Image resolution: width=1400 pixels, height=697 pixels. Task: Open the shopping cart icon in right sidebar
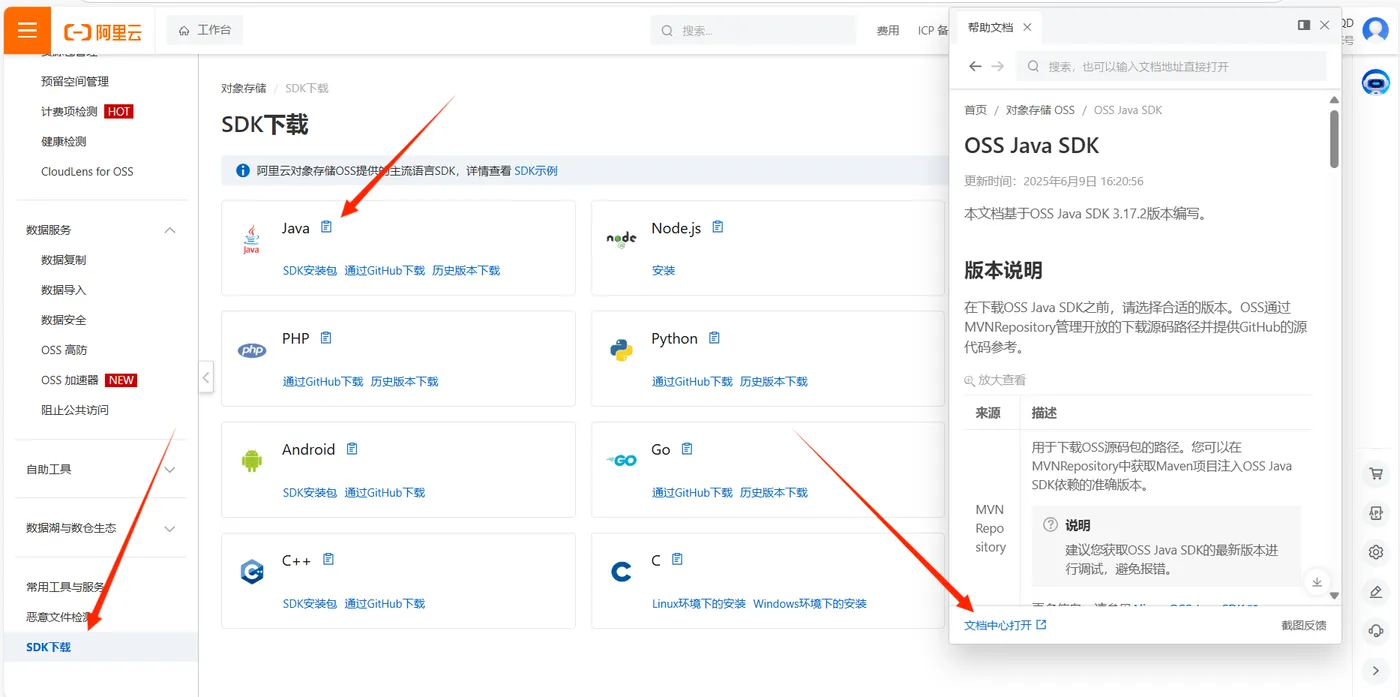pyautogui.click(x=1376, y=474)
